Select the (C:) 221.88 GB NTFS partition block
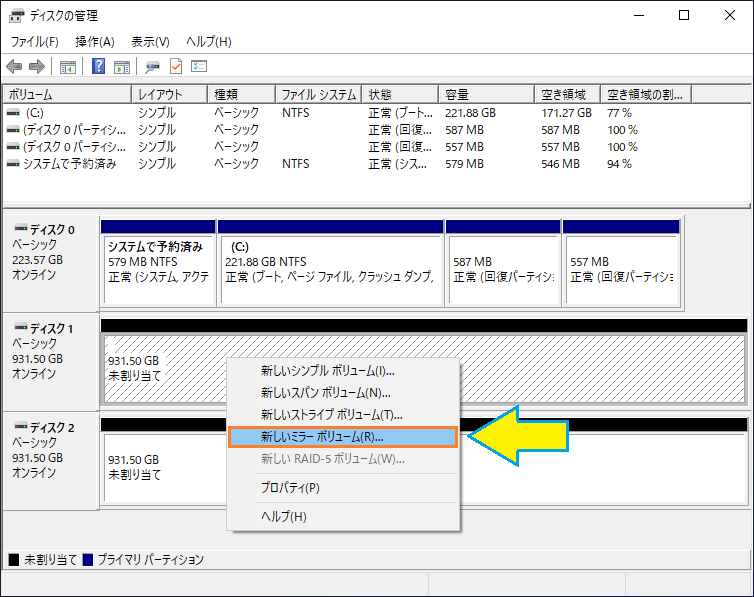Screen dimensions: 754x597 tap(330, 263)
